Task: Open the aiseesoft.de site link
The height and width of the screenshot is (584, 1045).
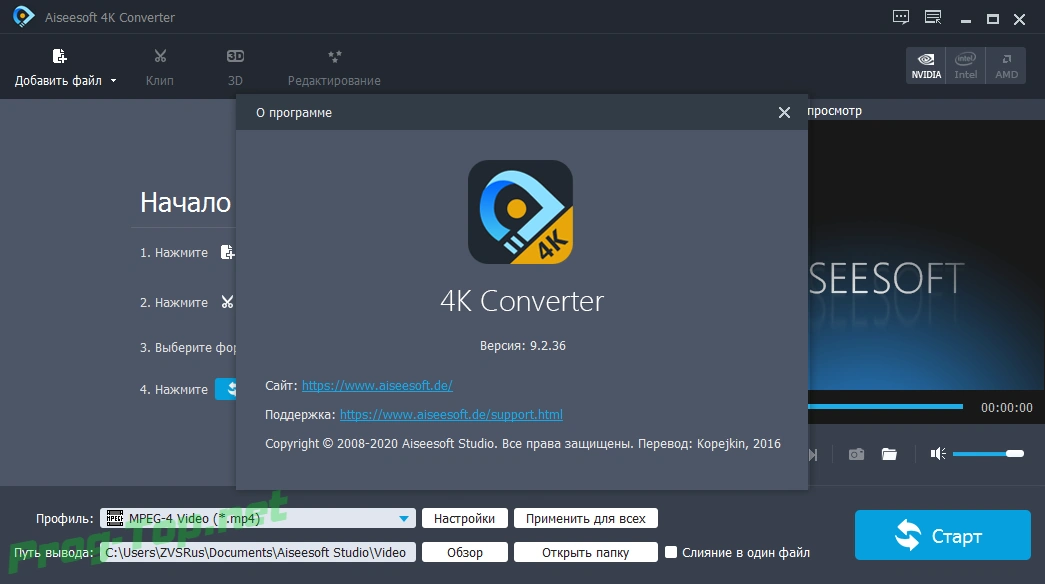Action: point(377,385)
